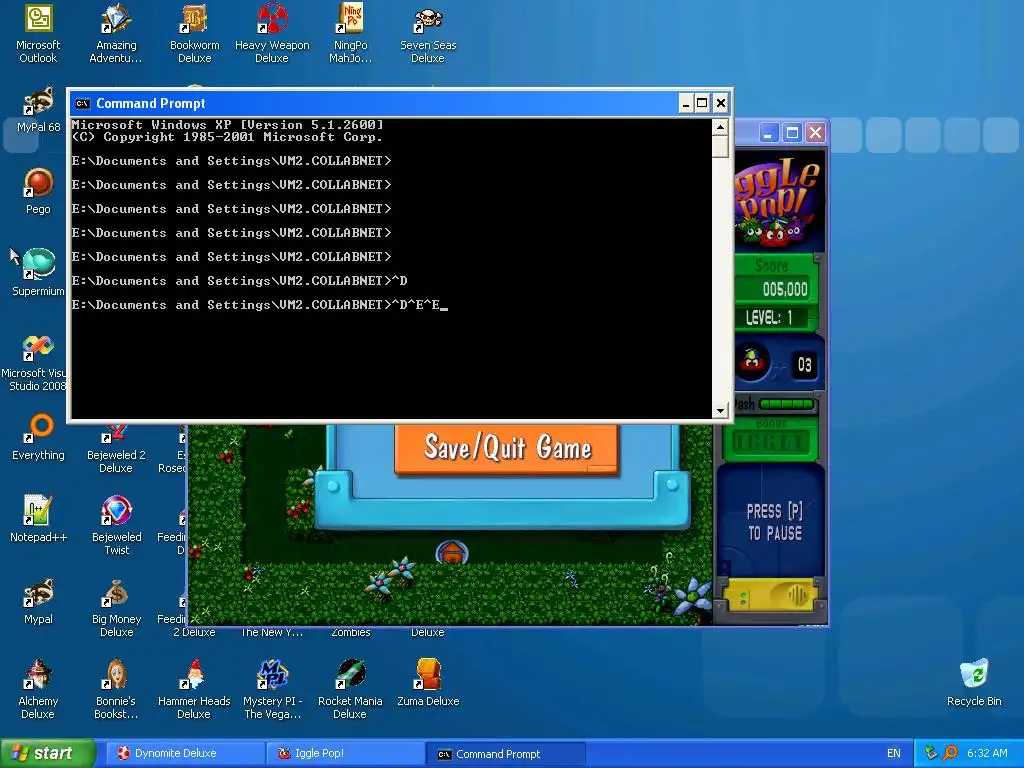Image resolution: width=1024 pixels, height=768 pixels.
Task: Select Alchemy Deluxe desktop icon
Action: click(x=38, y=690)
